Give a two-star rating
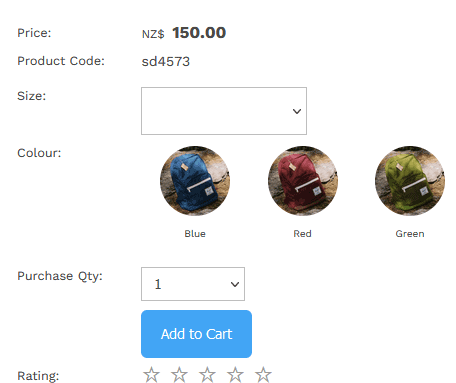Viewport: 456px width, 383px height. click(179, 374)
